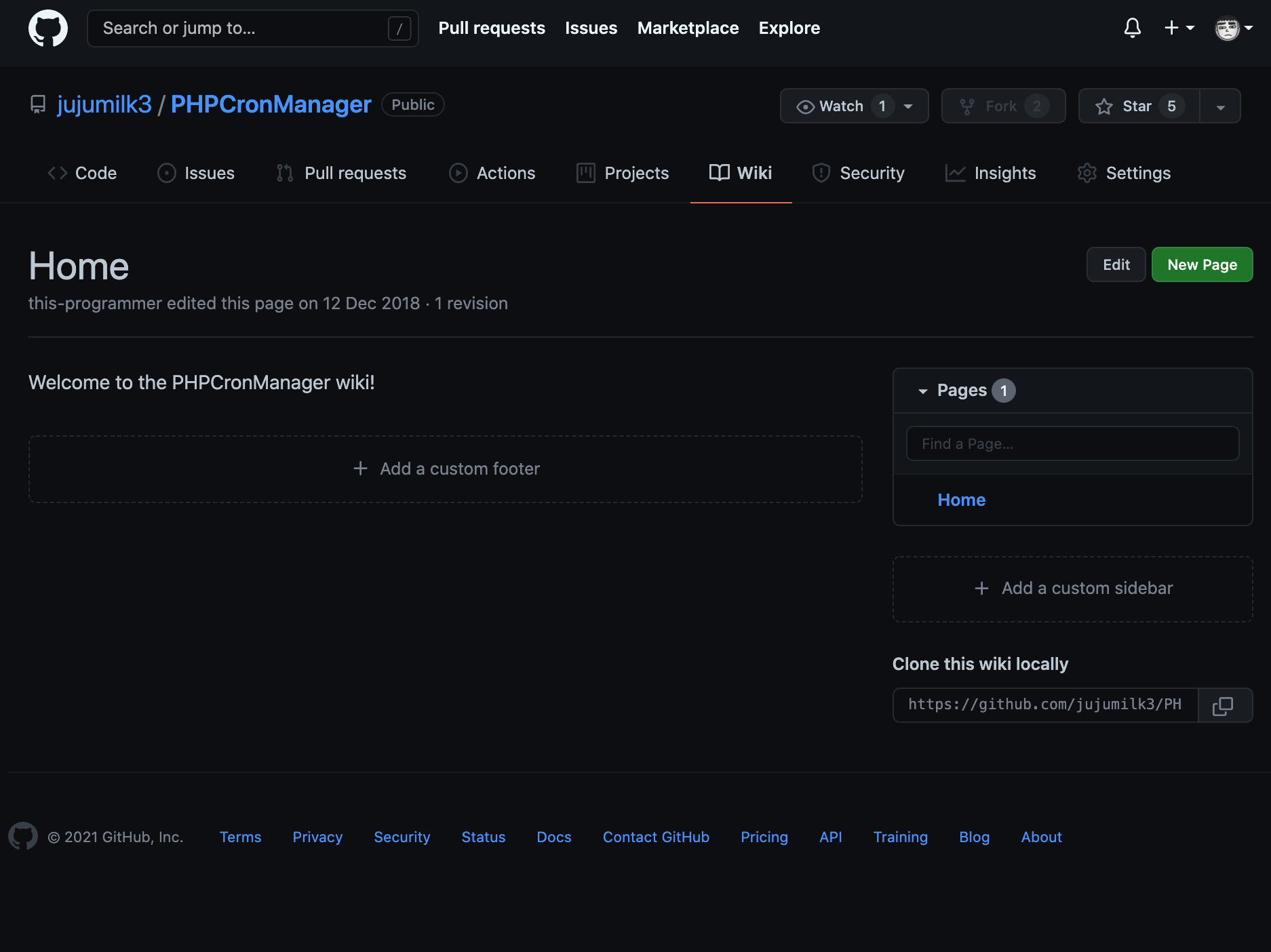Open the Watch notifications dropdown
This screenshot has height=952, width=1271.
(x=854, y=106)
